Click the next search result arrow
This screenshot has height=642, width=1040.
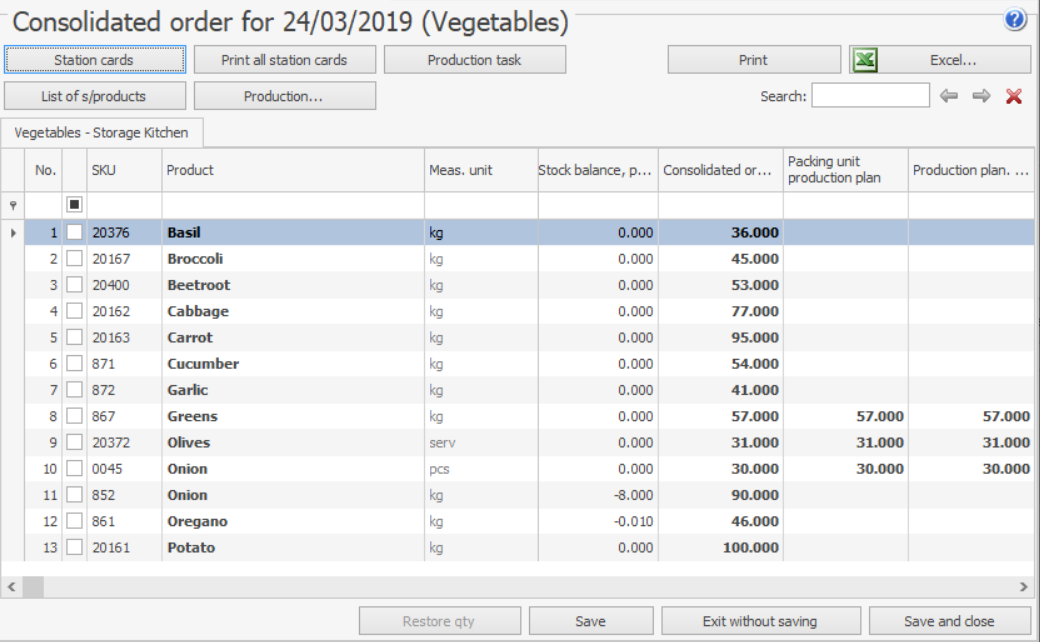coord(981,96)
